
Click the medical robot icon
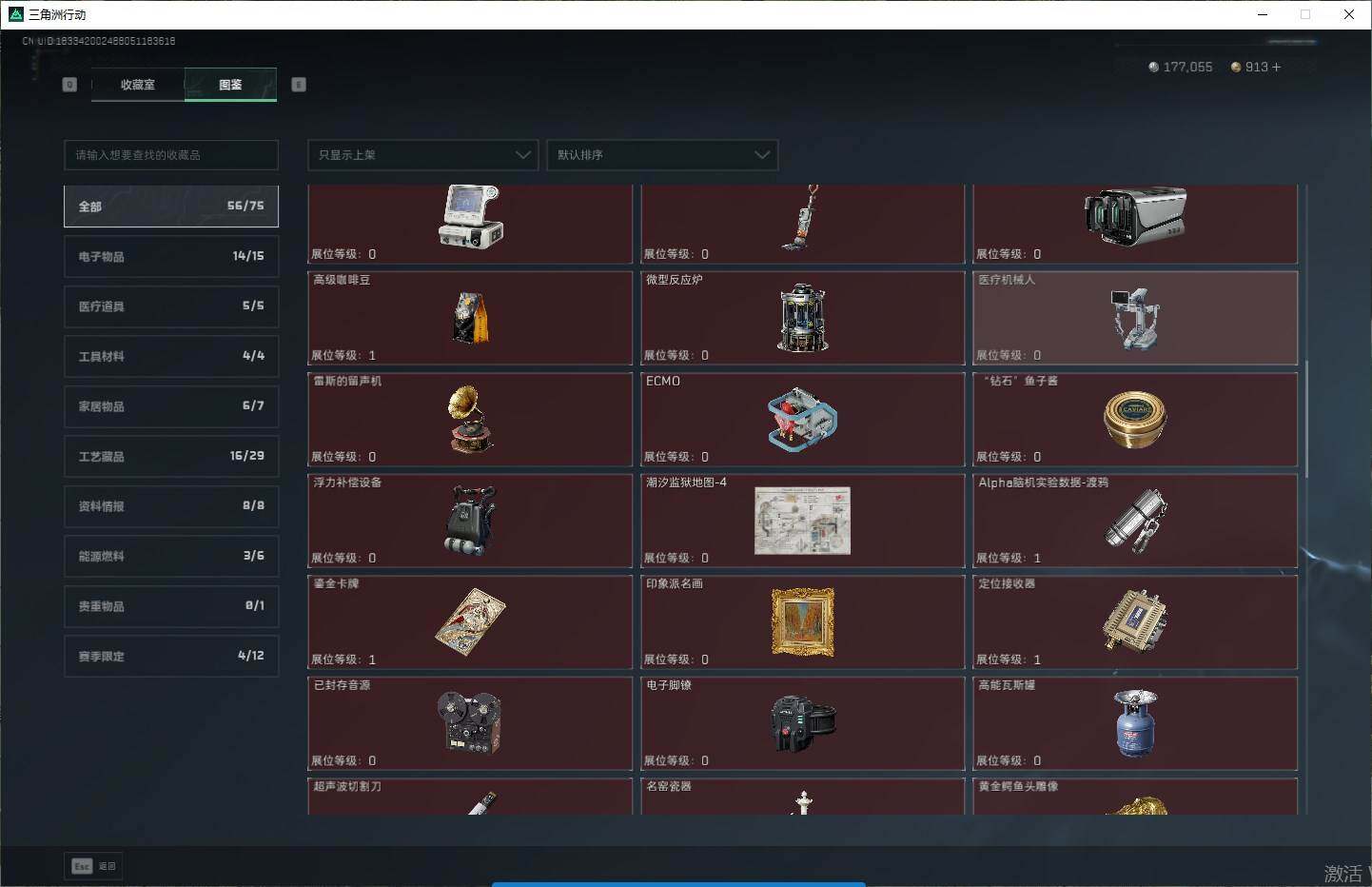click(1134, 318)
